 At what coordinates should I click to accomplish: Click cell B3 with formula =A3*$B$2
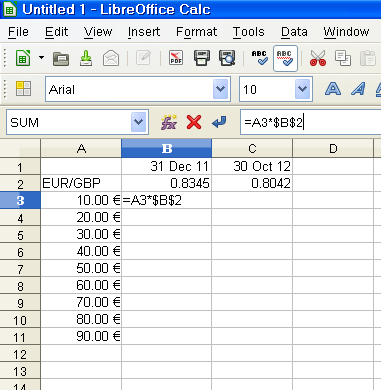167,200
